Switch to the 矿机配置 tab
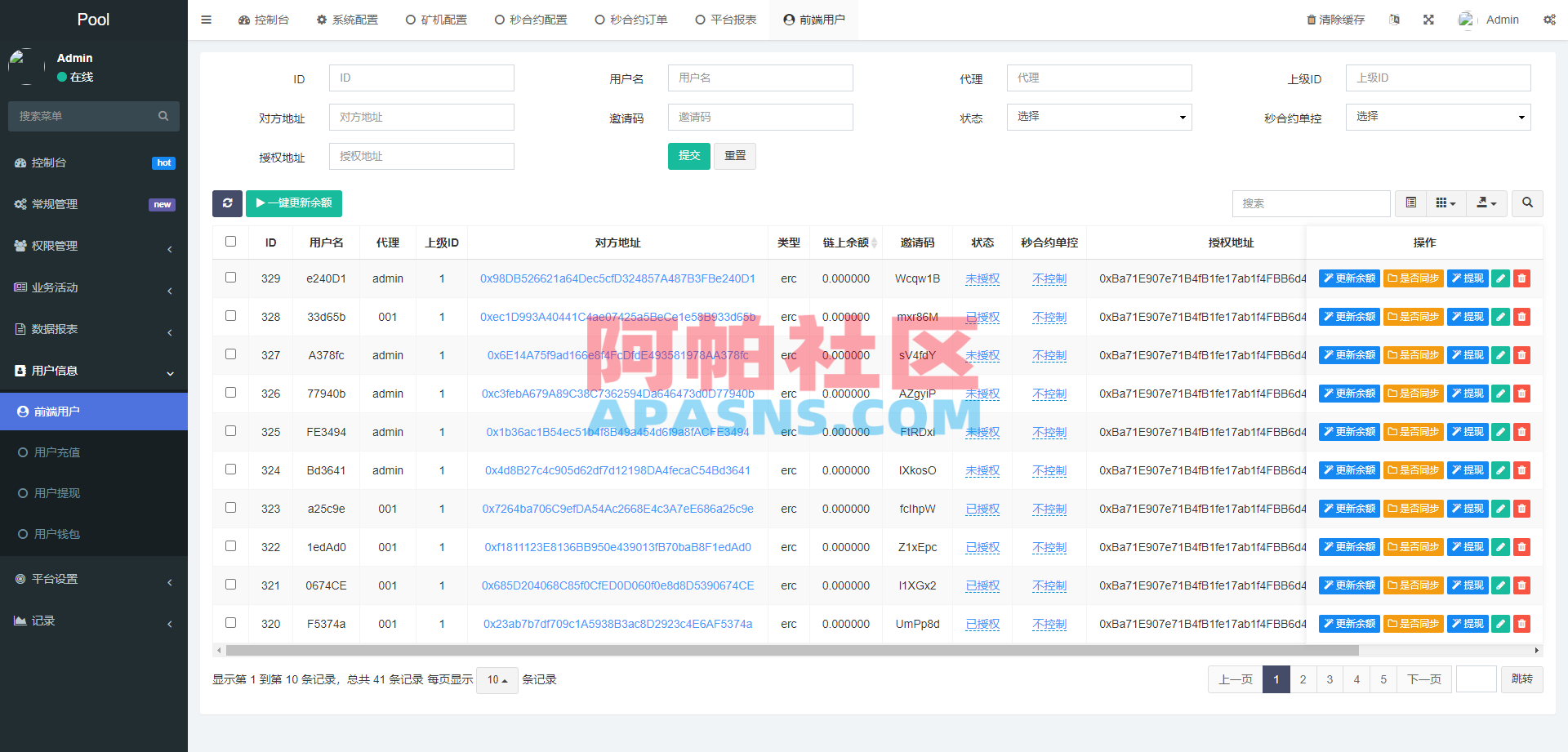Image resolution: width=1568 pixels, height=752 pixels. click(x=436, y=19)
